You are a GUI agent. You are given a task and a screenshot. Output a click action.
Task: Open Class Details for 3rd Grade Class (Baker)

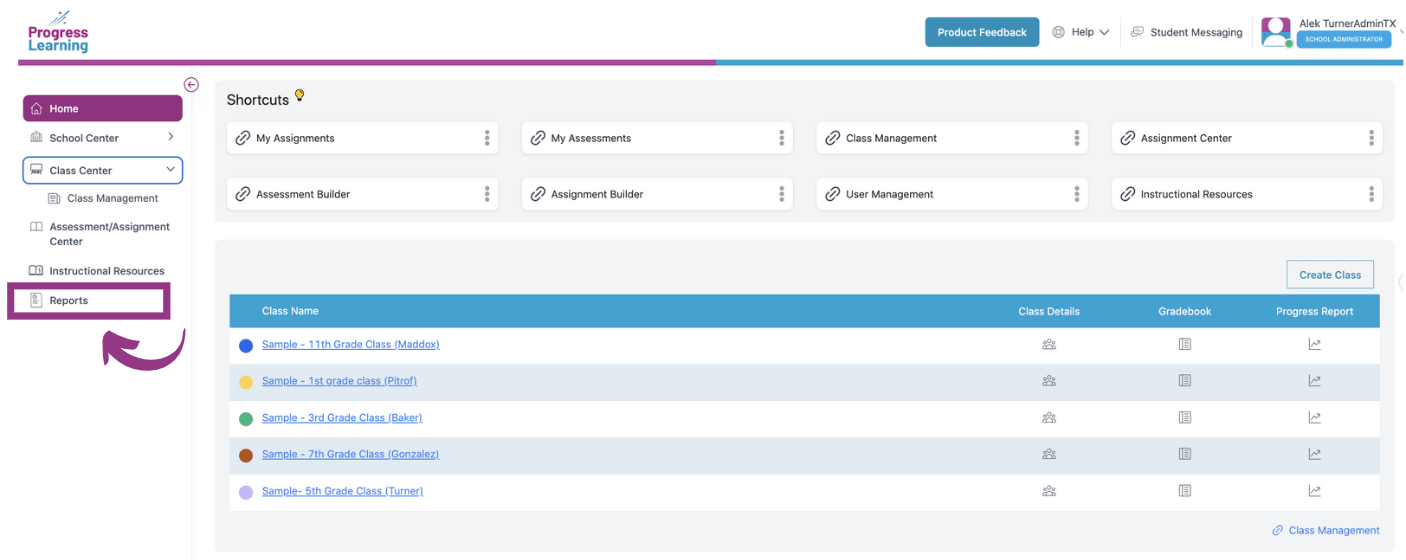click(x=1049, y=417)
